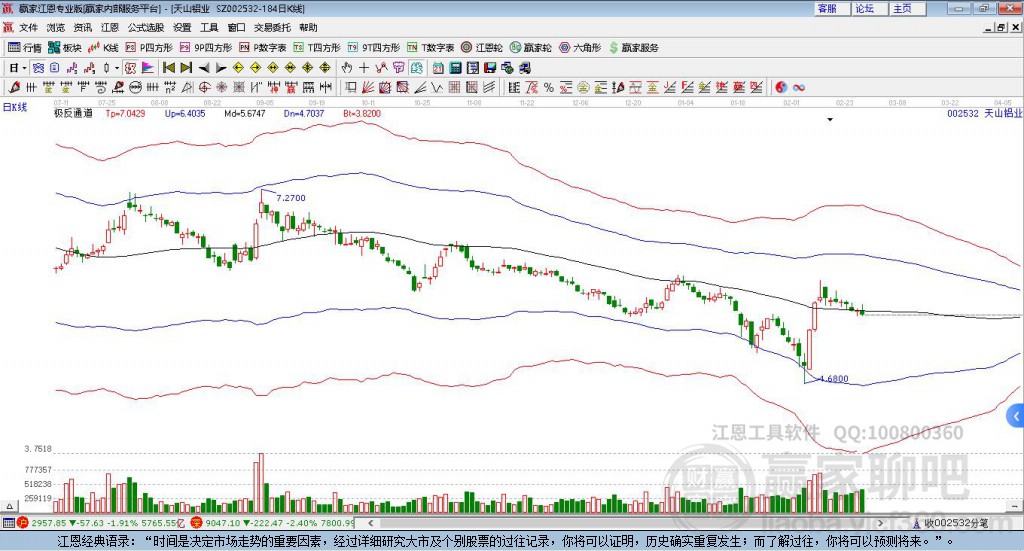The height and width of the screenshot is (551, 1024).
Task: Switch to the K线 candlestick chart
Action: (x=104, y=47)
